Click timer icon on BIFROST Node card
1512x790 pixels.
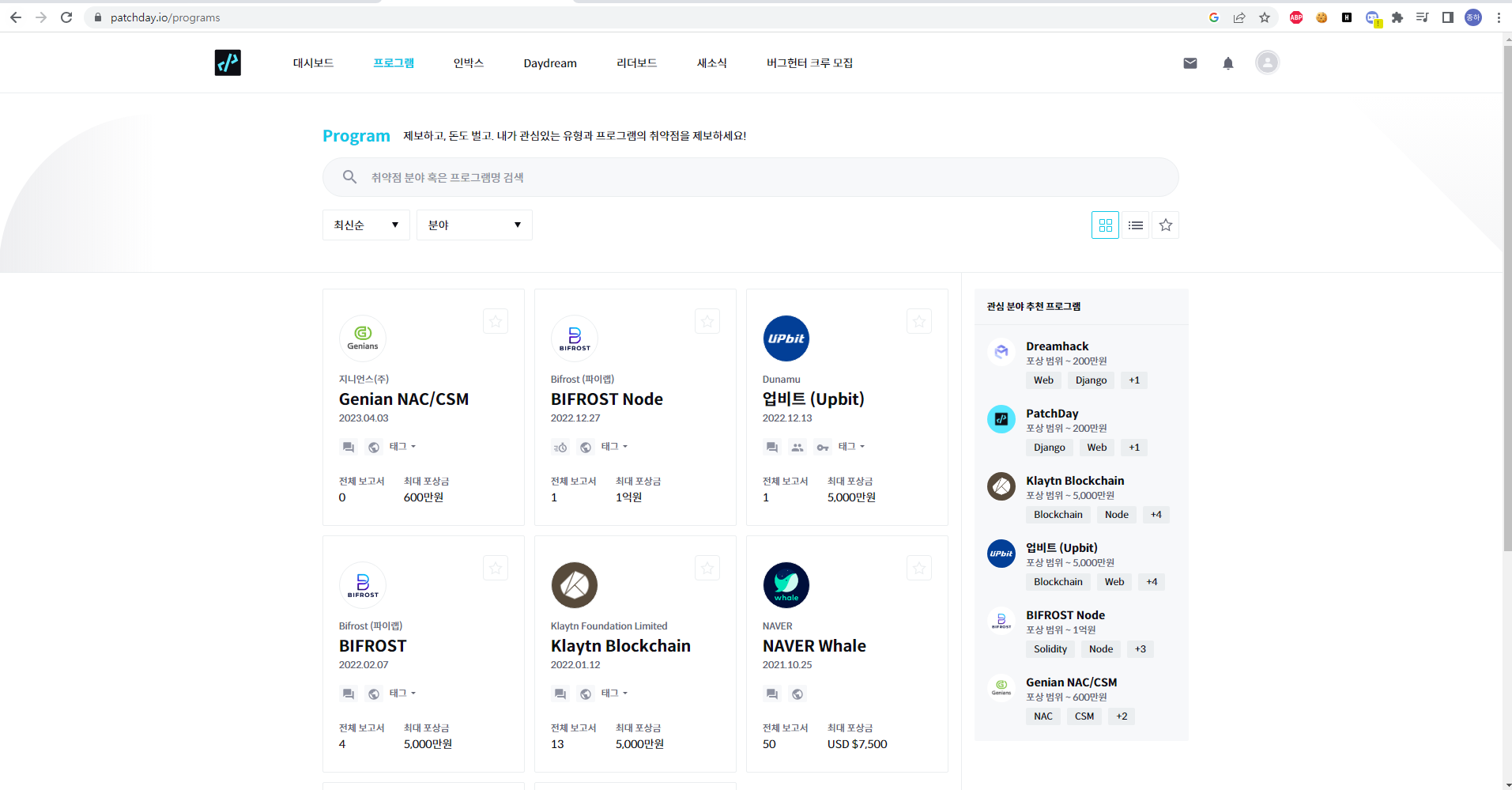click(560, 448)
